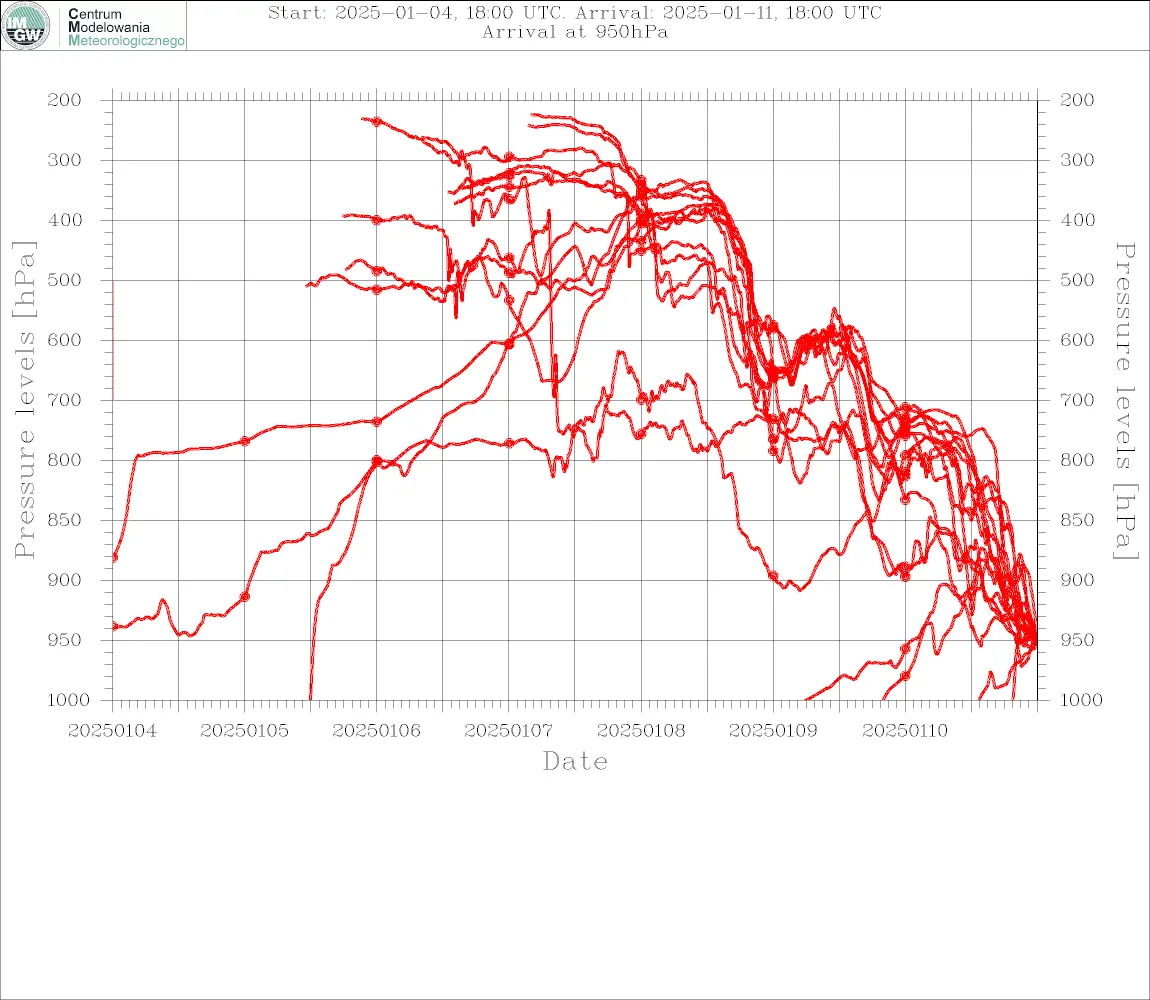Click the right axis 950 tick label

tap(1077, 640)
